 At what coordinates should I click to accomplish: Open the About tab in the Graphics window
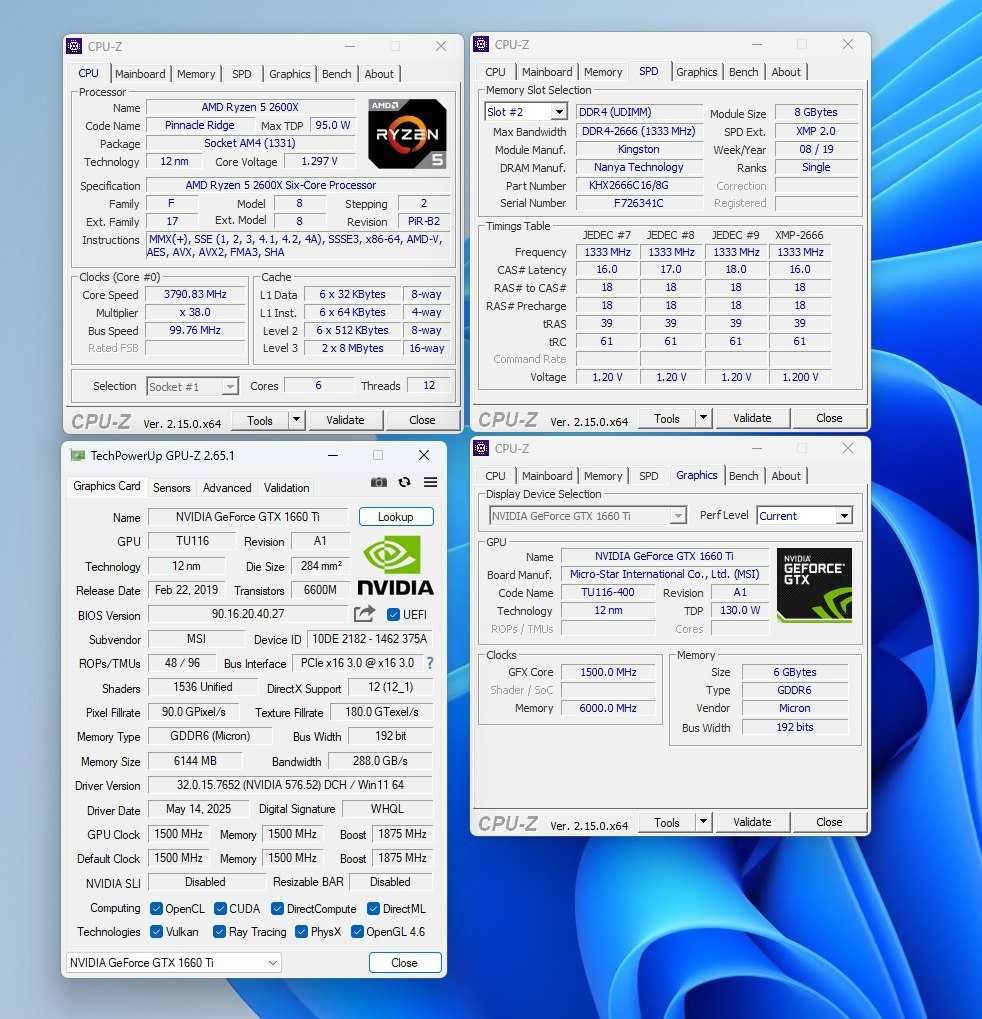(786, 476)
